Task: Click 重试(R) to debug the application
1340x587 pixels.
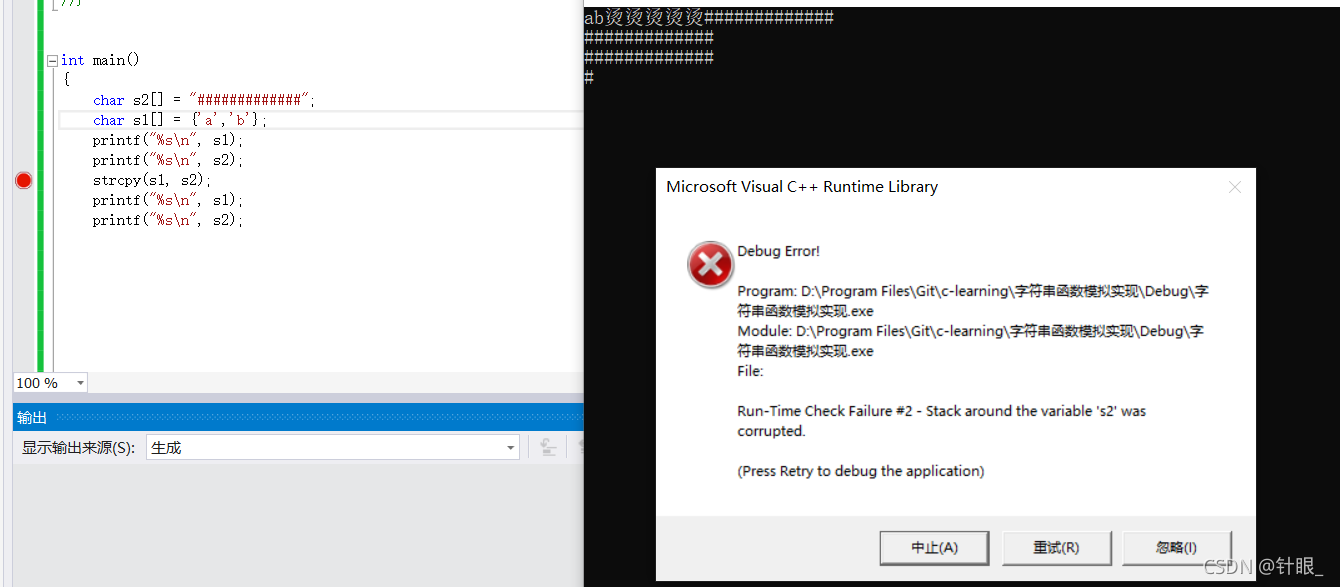Action: [x=1056, y=547]
